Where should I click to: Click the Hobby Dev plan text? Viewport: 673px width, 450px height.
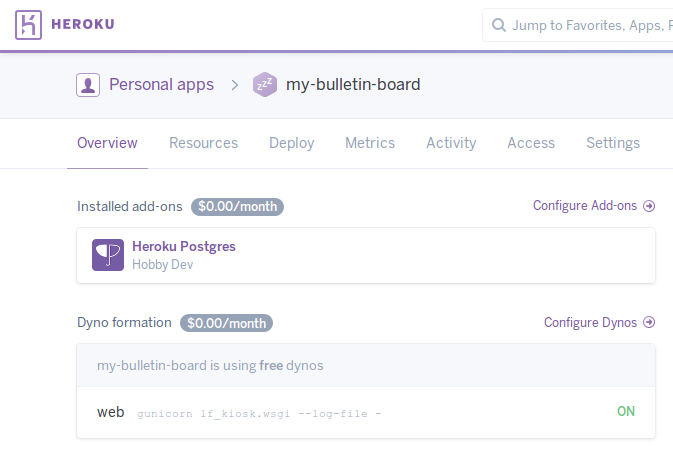click(163, 265)
